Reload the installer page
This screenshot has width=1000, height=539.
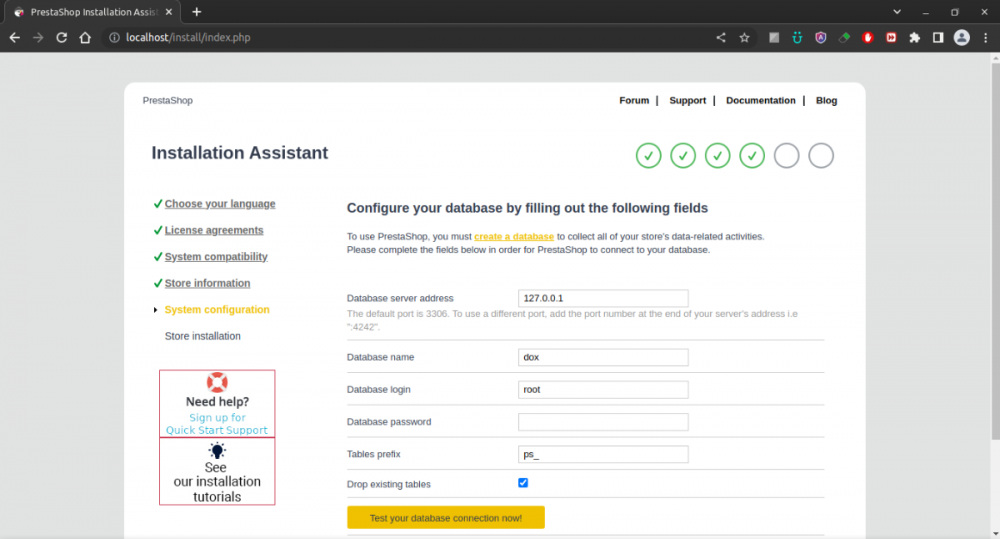pos(62,38)
